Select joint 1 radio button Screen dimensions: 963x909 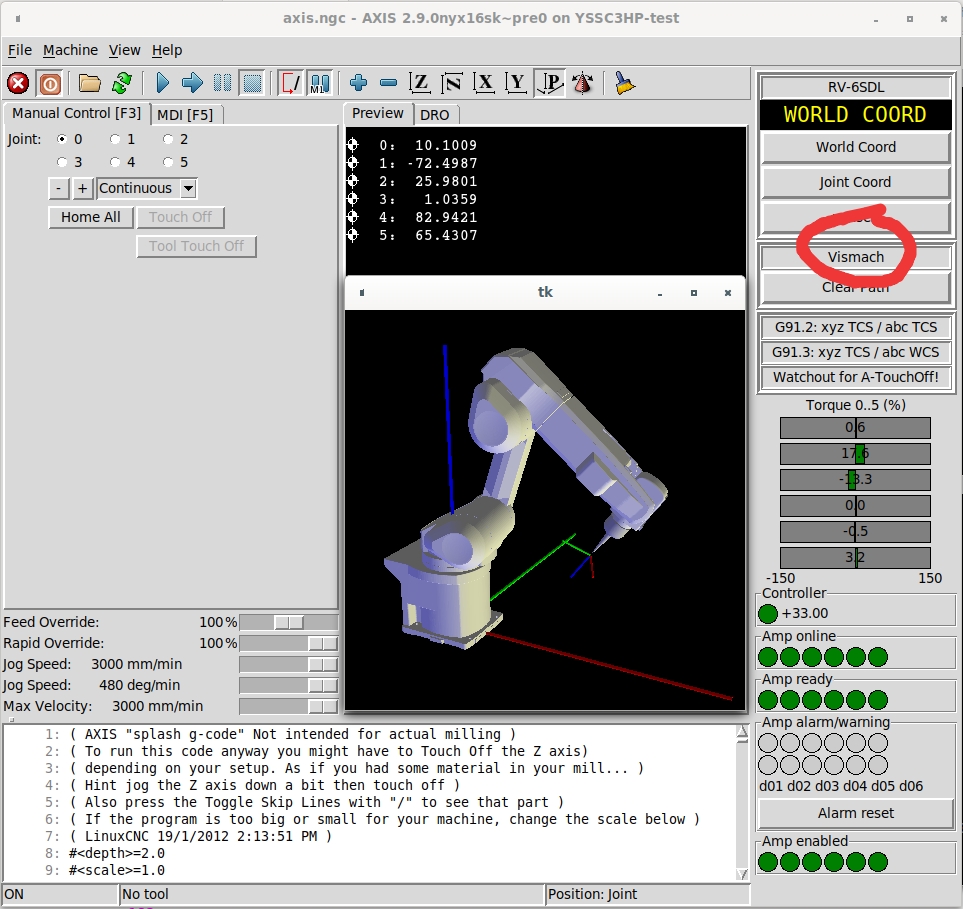(x=116, y=139)
